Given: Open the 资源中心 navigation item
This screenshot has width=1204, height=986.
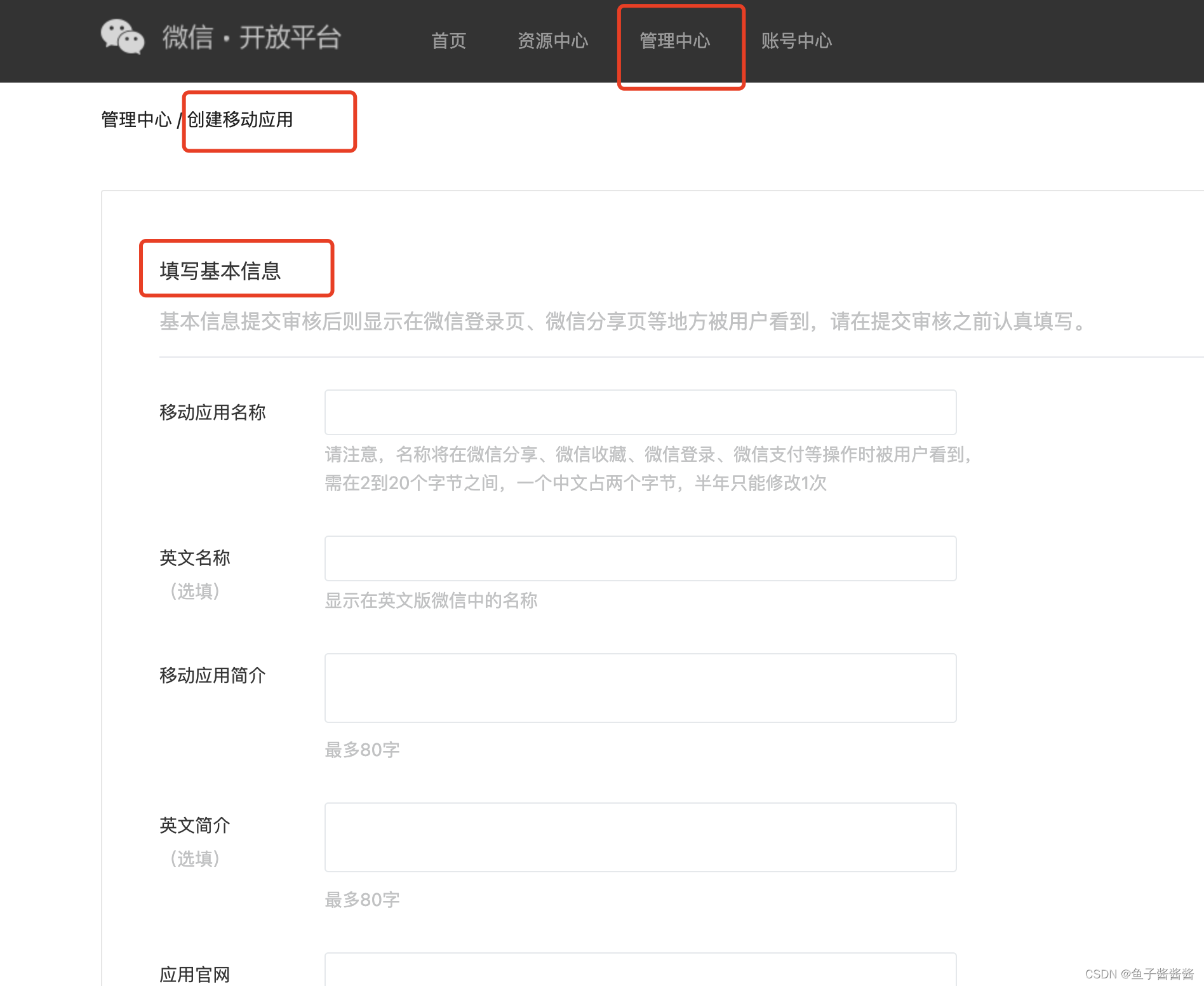Looking at the screenshot, I should [x=552, y=41].
